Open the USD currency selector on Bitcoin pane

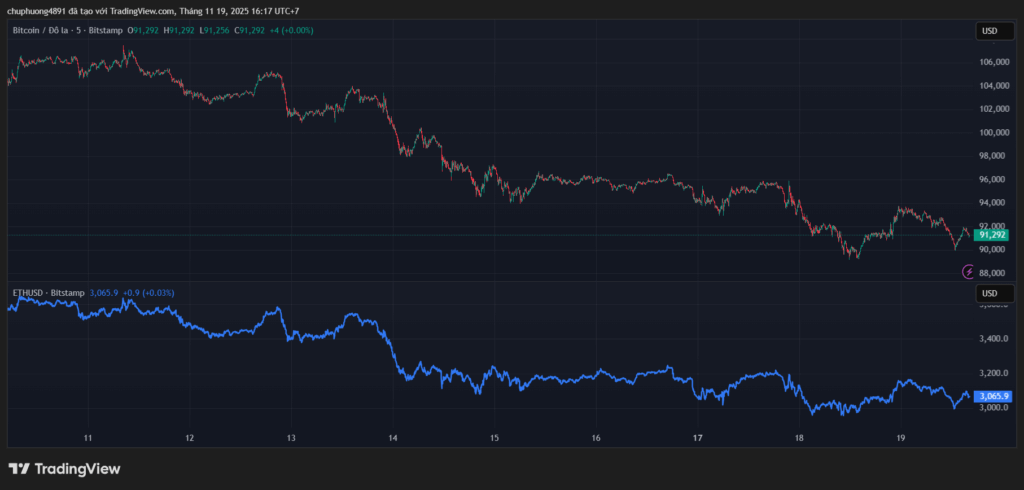[x=989, y=31]
